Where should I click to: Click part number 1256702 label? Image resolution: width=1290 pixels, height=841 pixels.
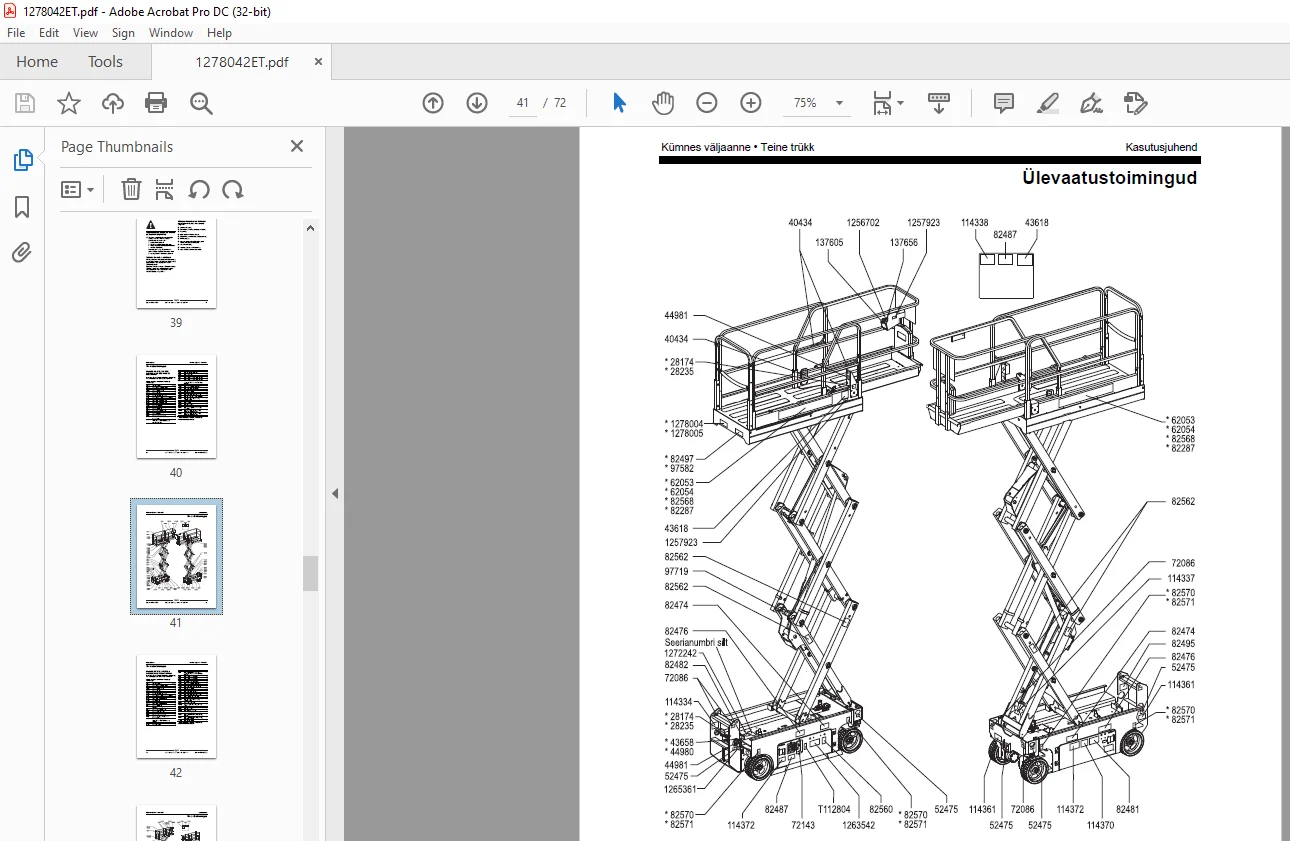[x=863, y=223]
